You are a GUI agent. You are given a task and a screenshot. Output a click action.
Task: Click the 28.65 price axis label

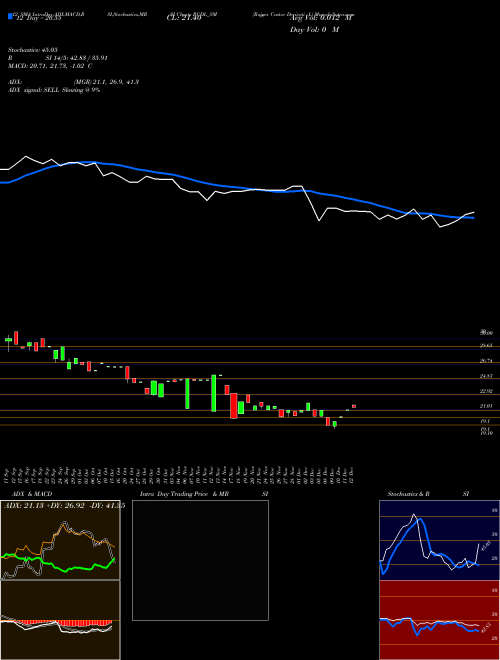(x=486, y=345)
